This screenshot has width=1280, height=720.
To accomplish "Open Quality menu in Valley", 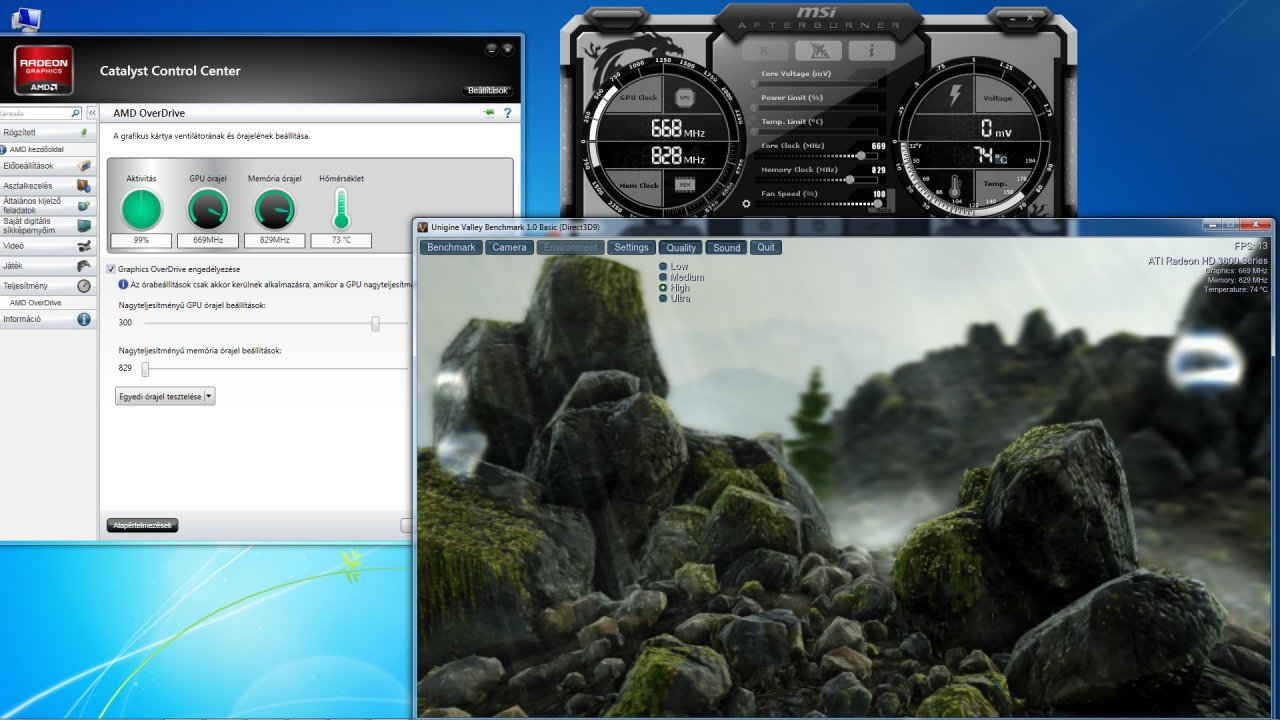I will (681, 247).
